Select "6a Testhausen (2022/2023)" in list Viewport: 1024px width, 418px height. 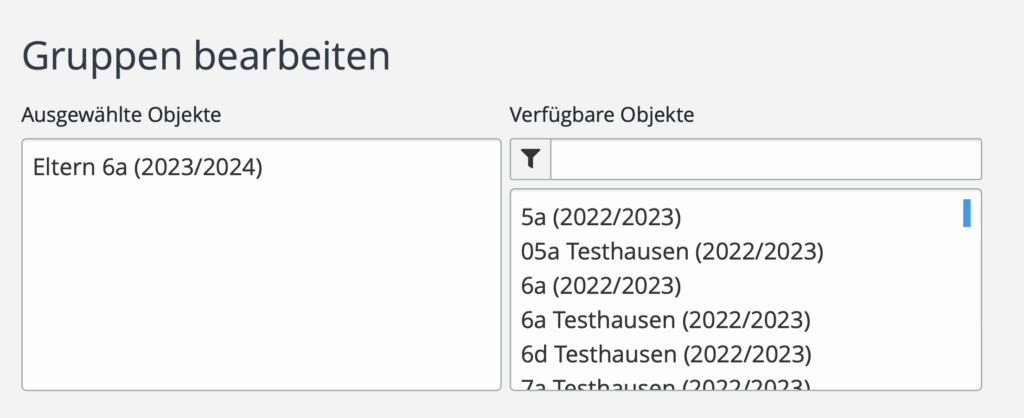(665, 320)
